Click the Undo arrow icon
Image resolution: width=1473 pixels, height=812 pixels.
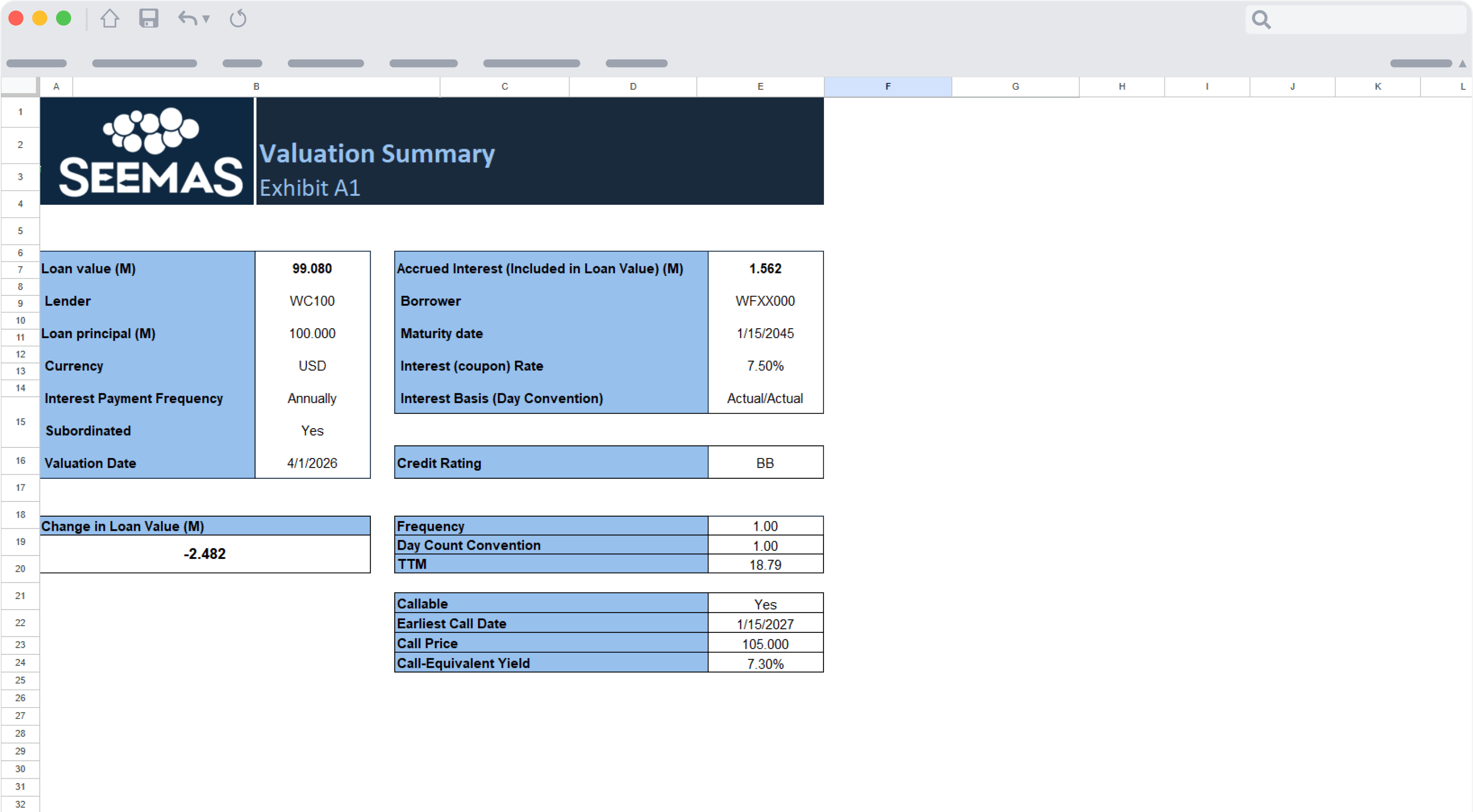coord(187,19)
